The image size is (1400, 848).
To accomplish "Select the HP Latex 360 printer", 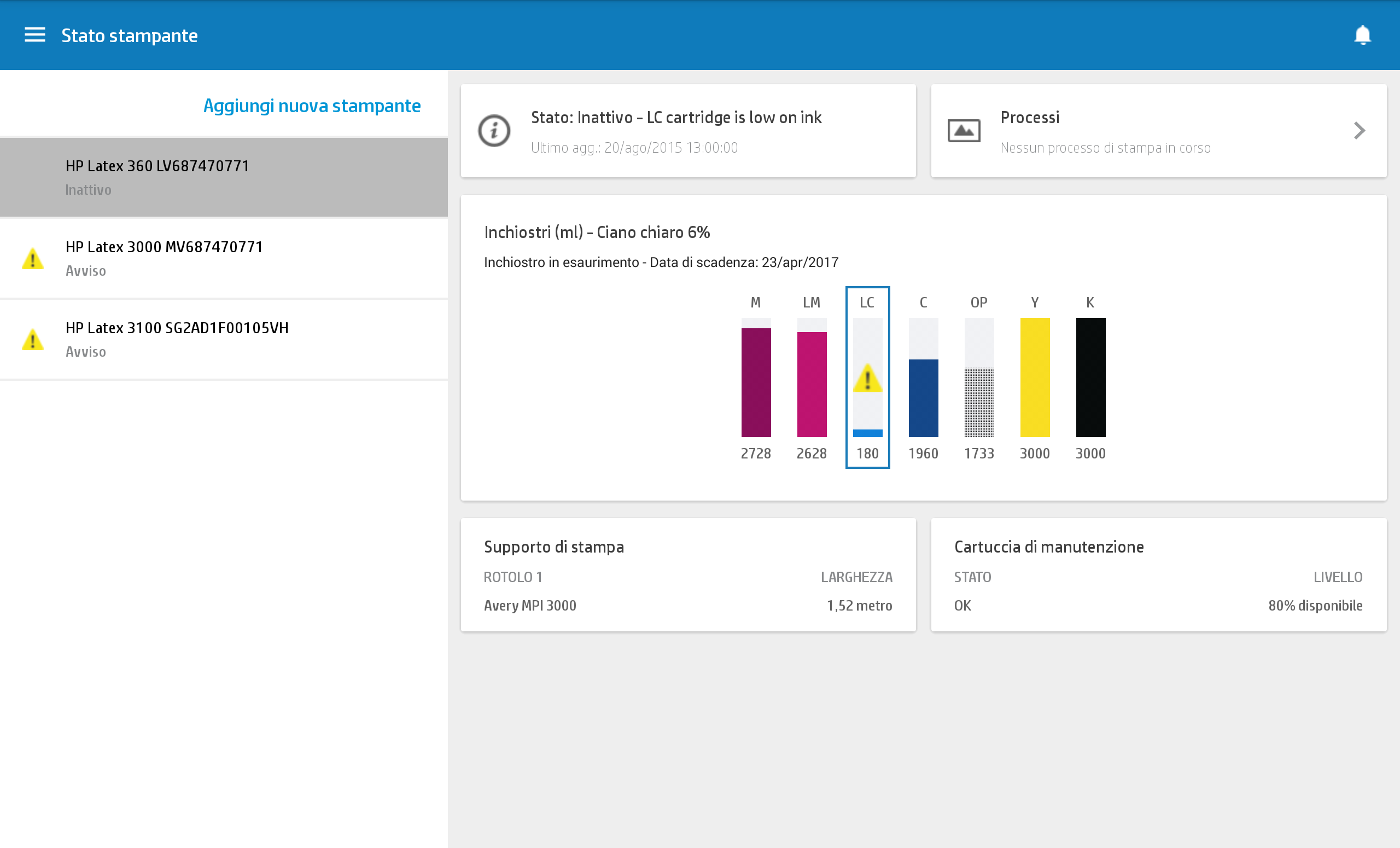I will pos(224,177).
